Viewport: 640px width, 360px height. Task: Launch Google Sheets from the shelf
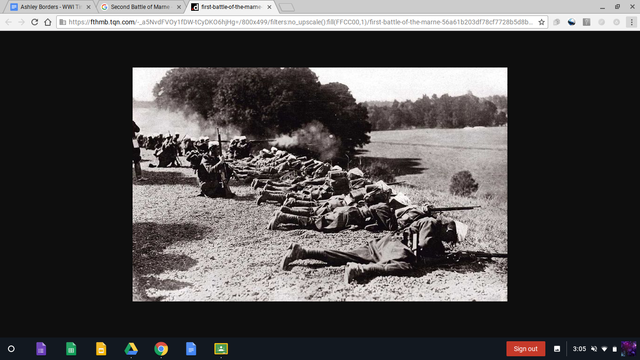coord(71,349)
